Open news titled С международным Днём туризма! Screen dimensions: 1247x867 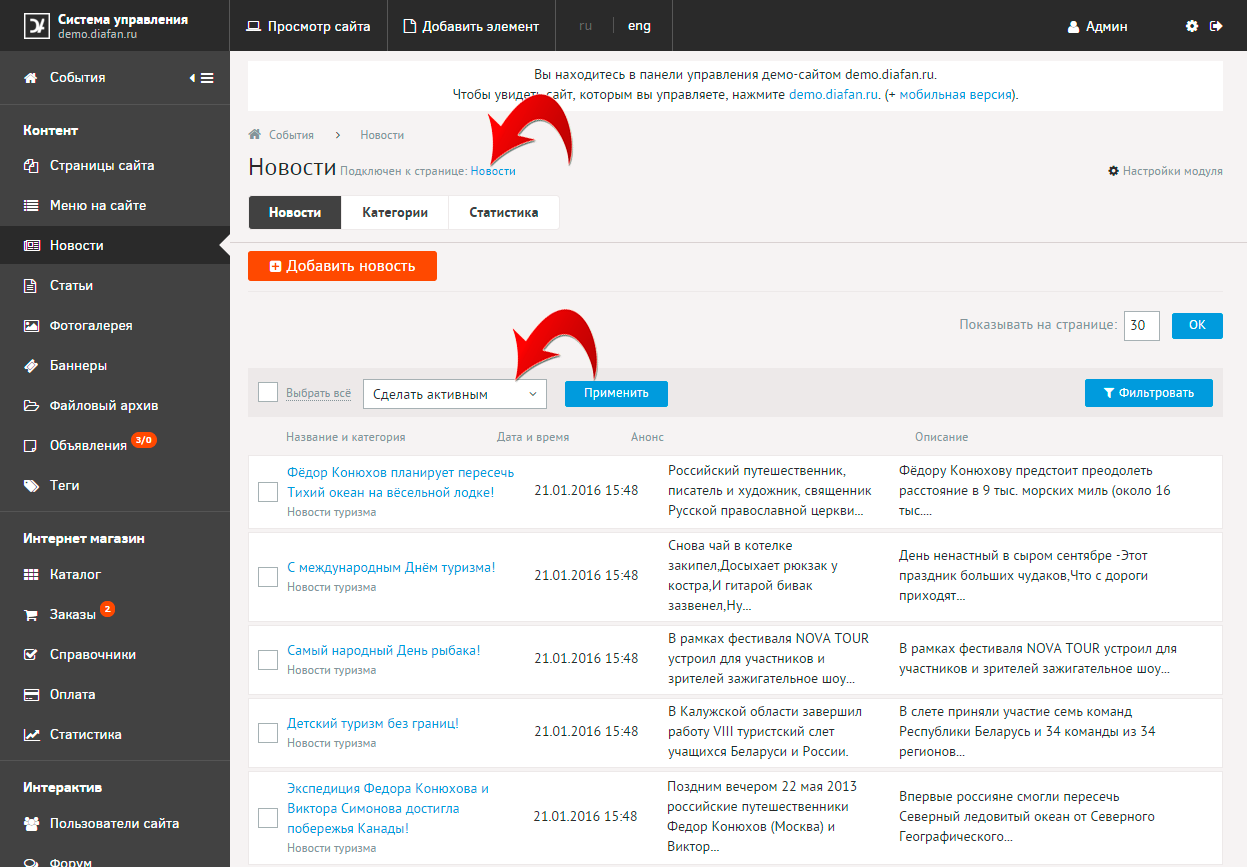click(x=391, y=567)
